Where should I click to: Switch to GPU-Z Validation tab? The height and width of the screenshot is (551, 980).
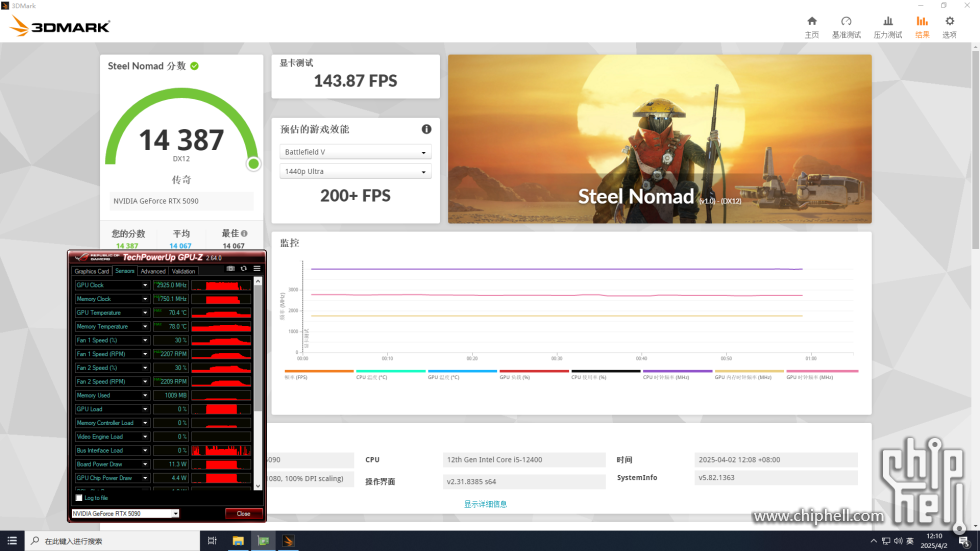click(x=183, y=271)
